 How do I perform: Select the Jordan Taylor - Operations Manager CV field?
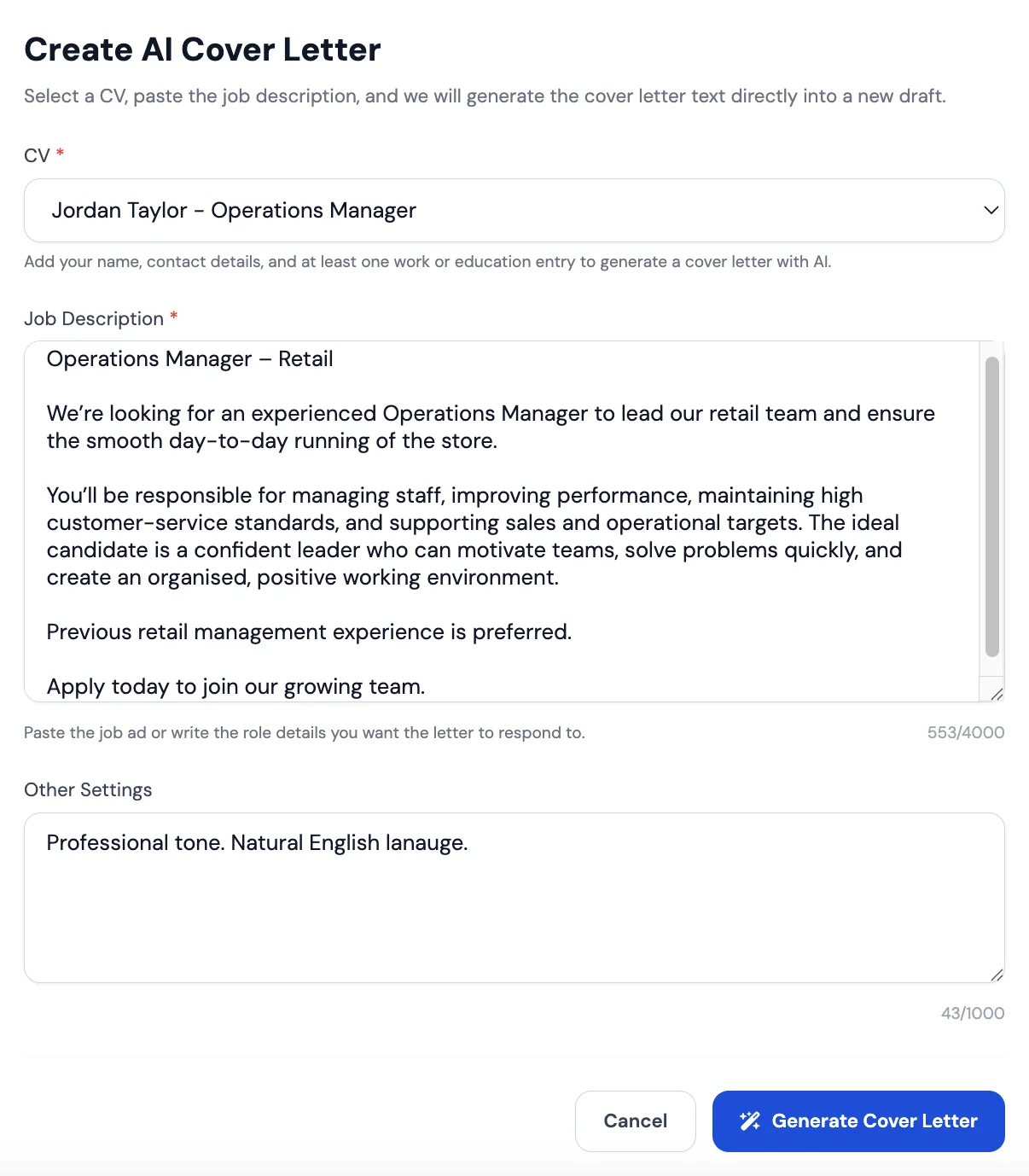point(514,210)
